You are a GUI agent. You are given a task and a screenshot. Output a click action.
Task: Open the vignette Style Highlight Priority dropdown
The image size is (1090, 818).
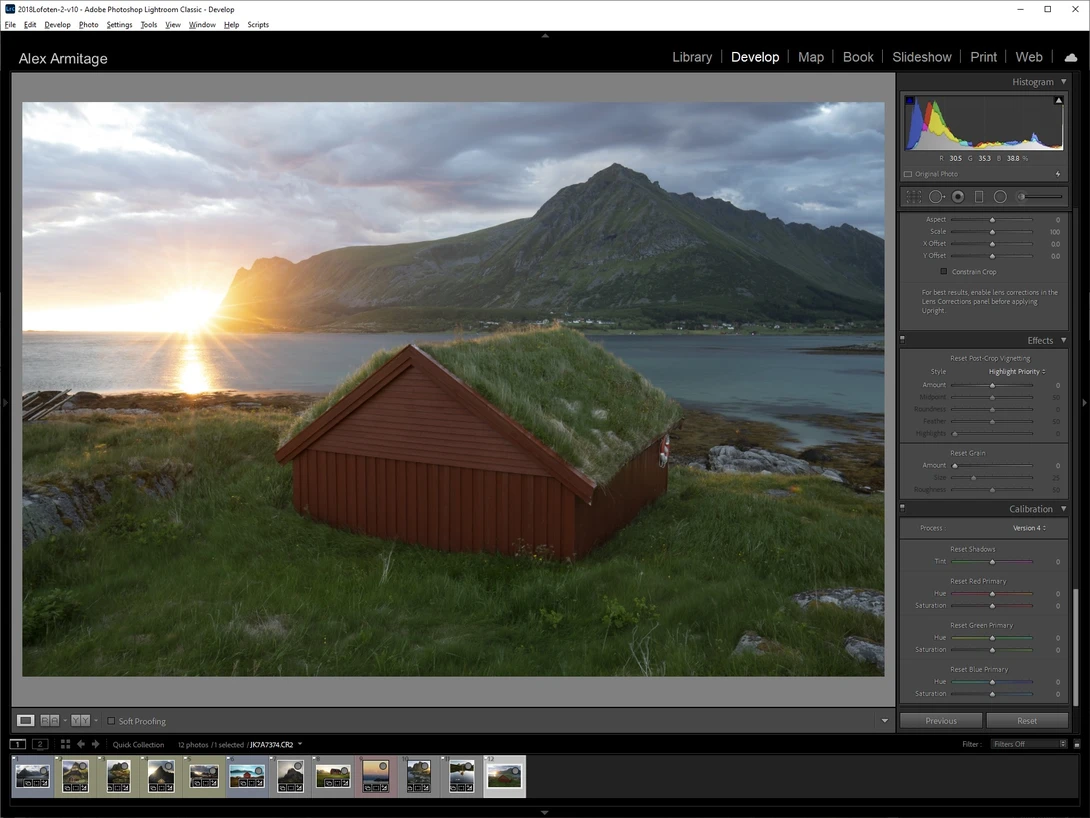point(1017,372)
